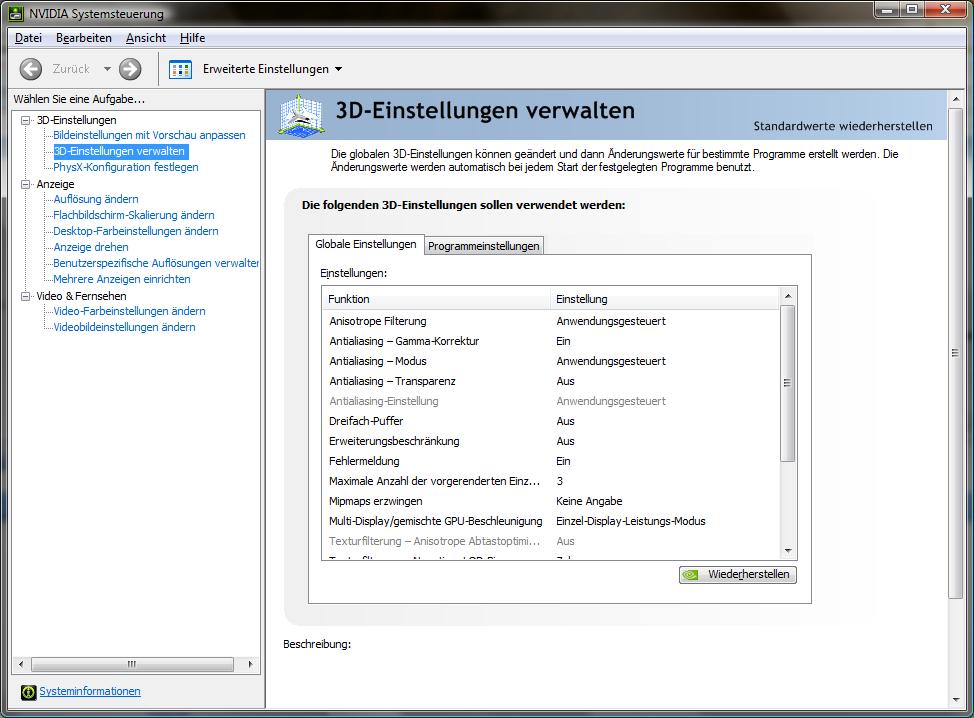Screen dimensions: 974x718
Task: Select the Fehlermeldung row
Action: tap(550, 461)
